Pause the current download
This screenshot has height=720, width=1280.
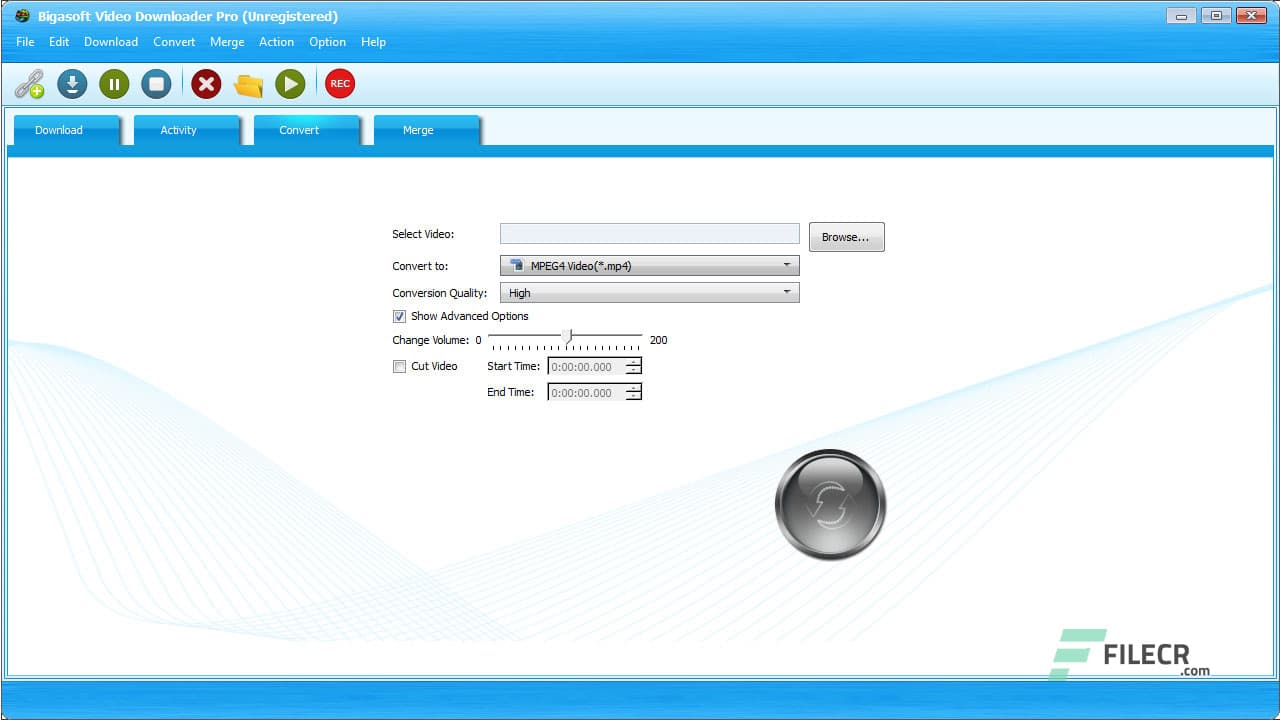point(114,84)
